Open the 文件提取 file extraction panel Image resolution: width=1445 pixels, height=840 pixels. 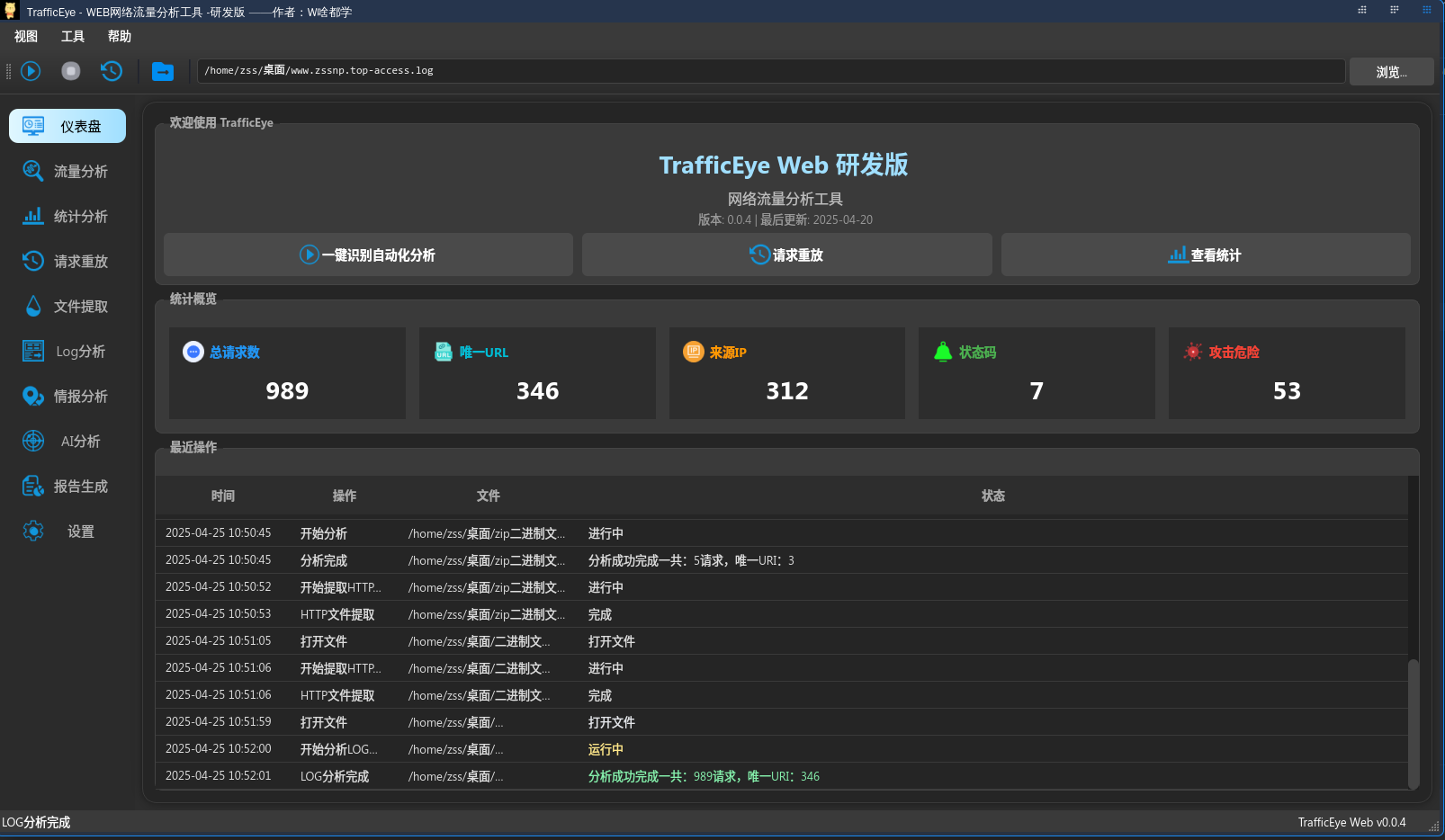(x=67, y=306)
